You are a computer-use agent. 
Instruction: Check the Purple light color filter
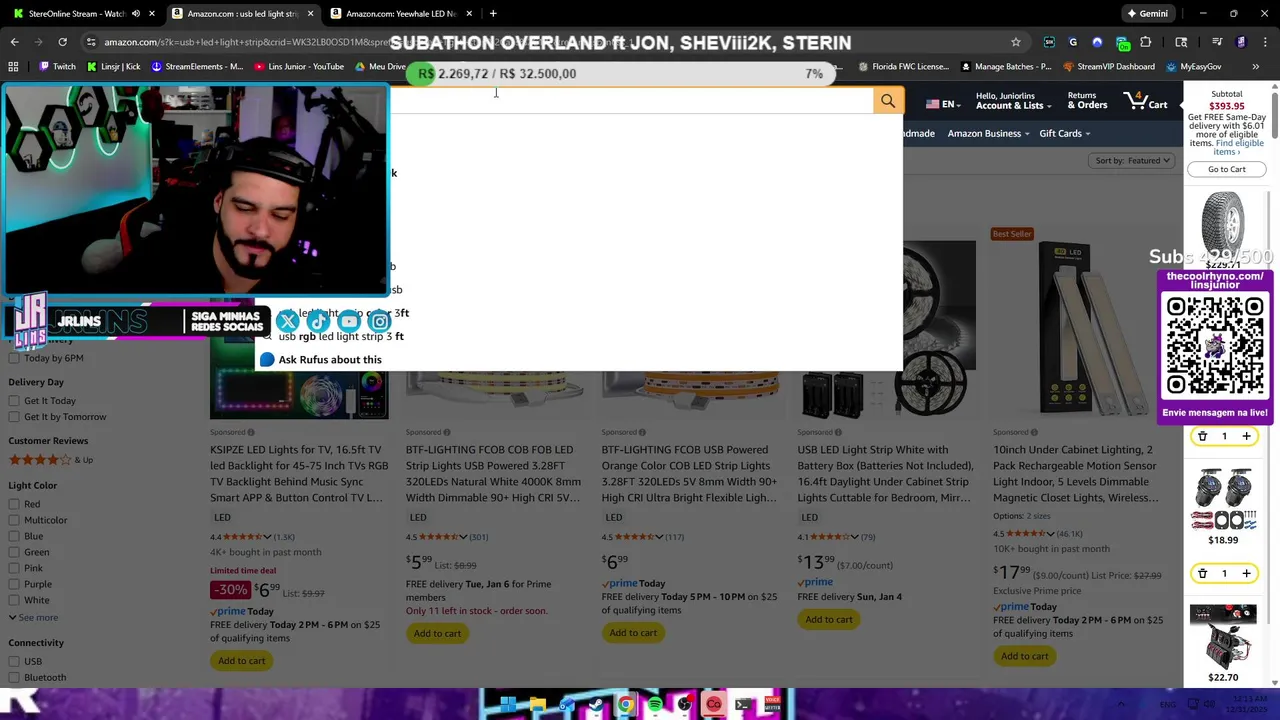pyautogui.click(x=14, y=584)
